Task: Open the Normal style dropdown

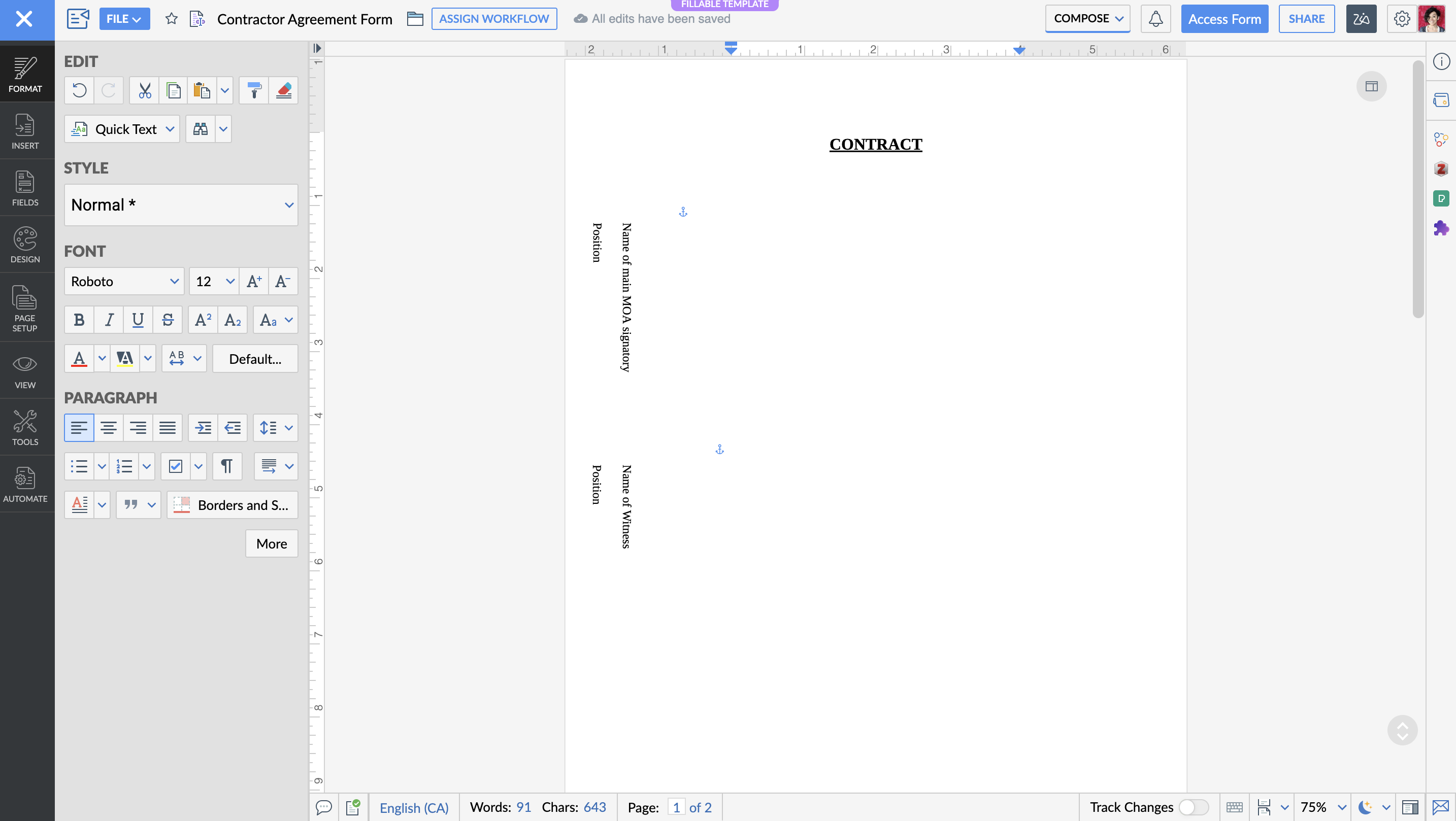Action: coord(181,204)
